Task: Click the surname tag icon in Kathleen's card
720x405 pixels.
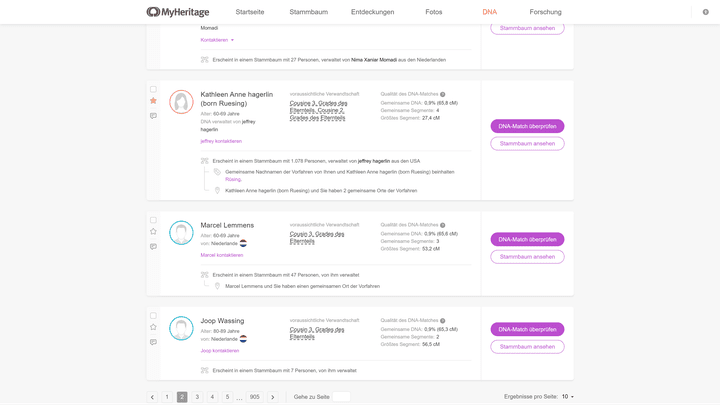Action: [x=217, y=172]
